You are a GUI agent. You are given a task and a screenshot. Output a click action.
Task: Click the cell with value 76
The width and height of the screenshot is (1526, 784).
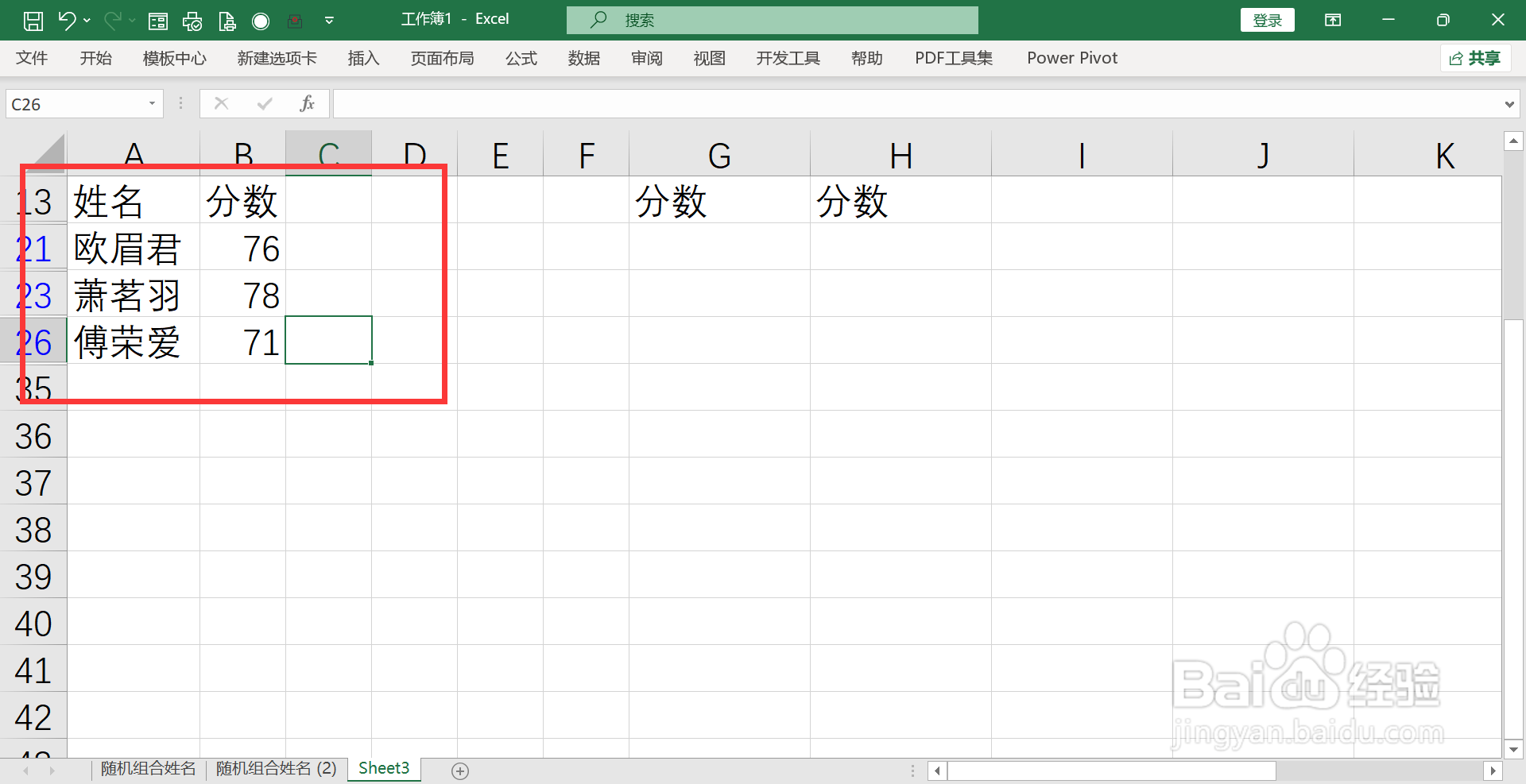tap(242, 247)
